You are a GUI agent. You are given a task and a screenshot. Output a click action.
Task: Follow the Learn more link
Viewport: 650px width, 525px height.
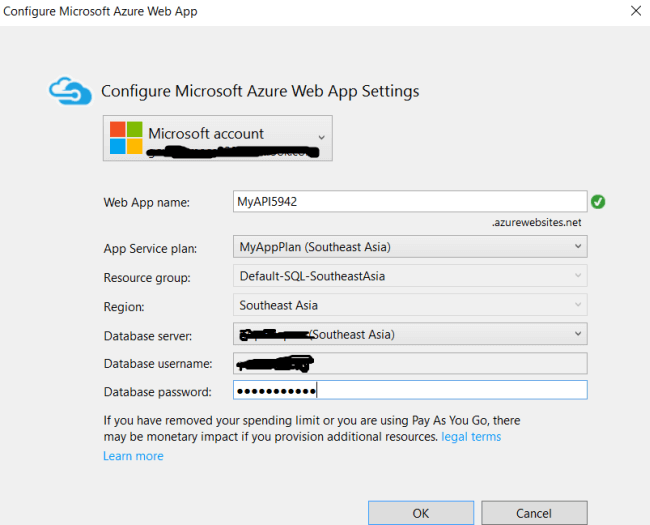coord(133,456)
